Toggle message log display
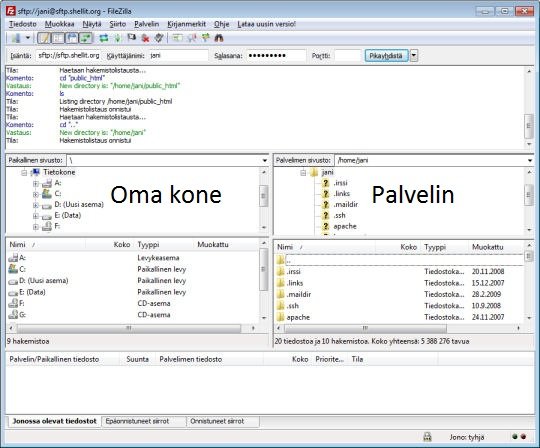The width and height of the screenshot is (540, 448). 44,38
